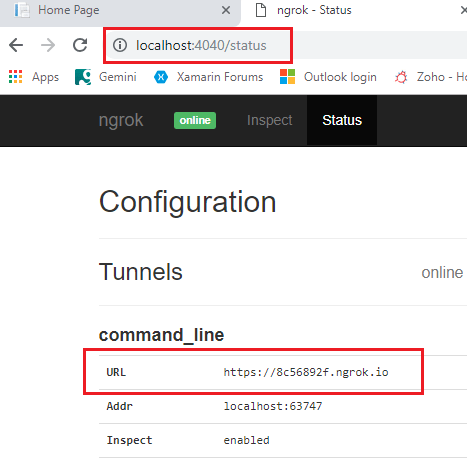Click the Tunnels heading

pos(141,272)
